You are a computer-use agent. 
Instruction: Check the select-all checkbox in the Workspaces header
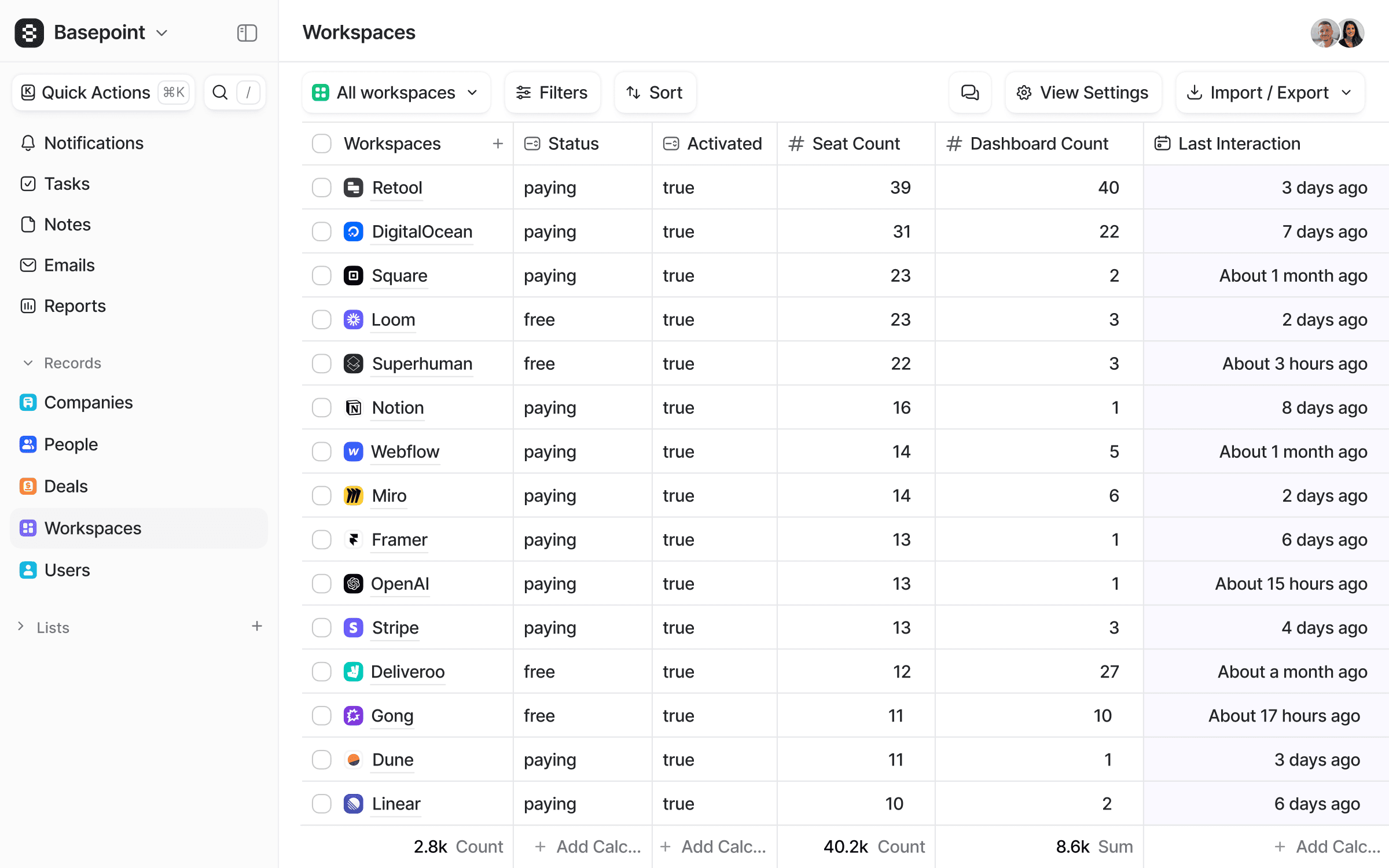(x=321, y=143)
